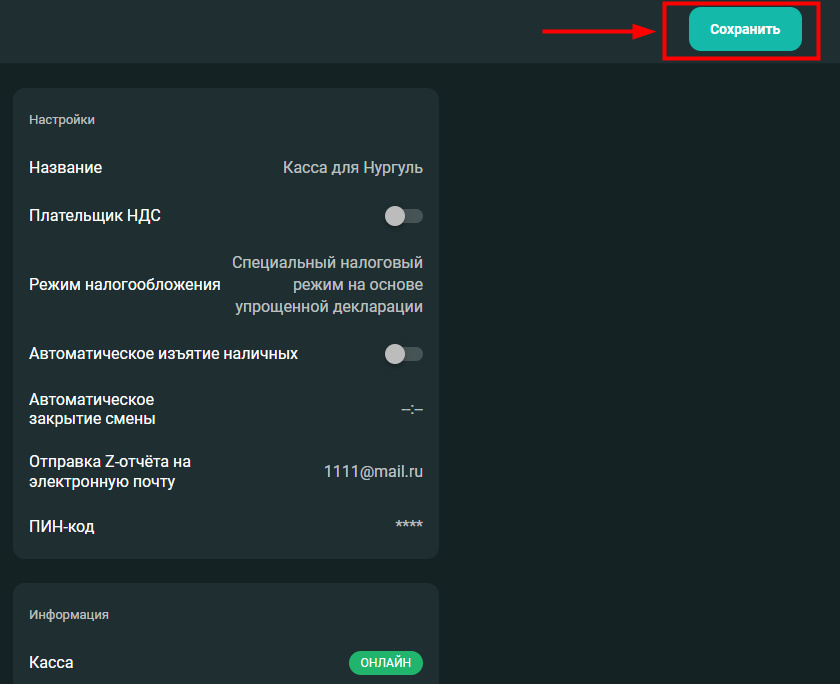Toggle the Плательщик НДС switch

(403, 216)
